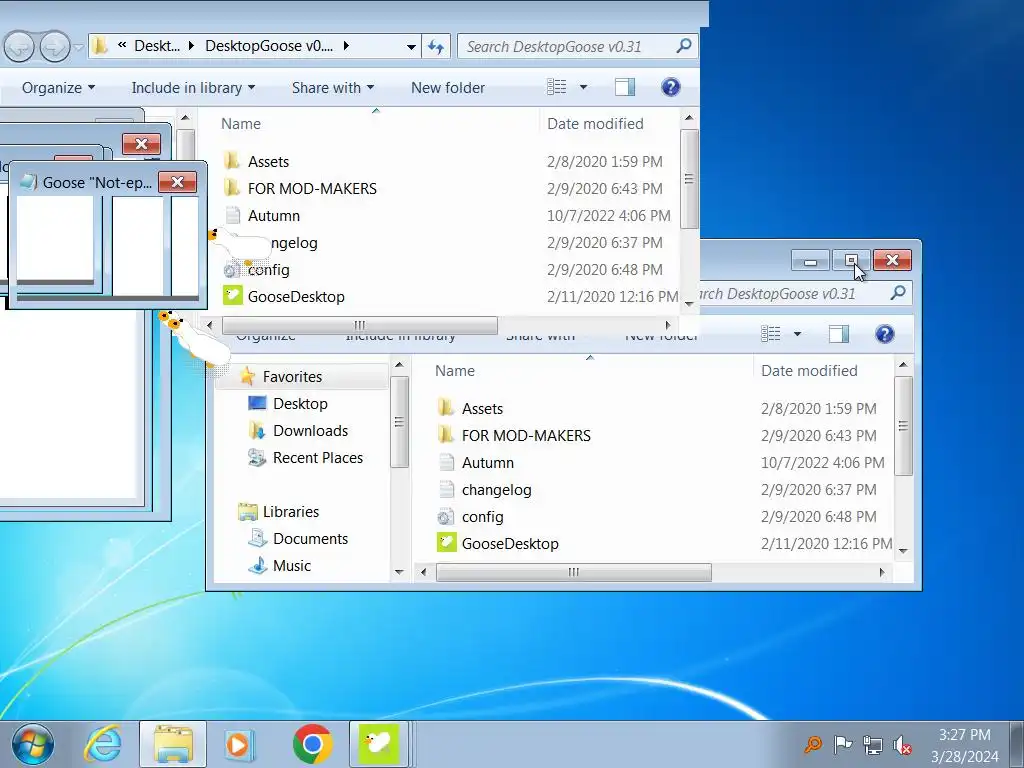Open Desktop in the navigation pane

pyautogui.click(x=300, y=404)
